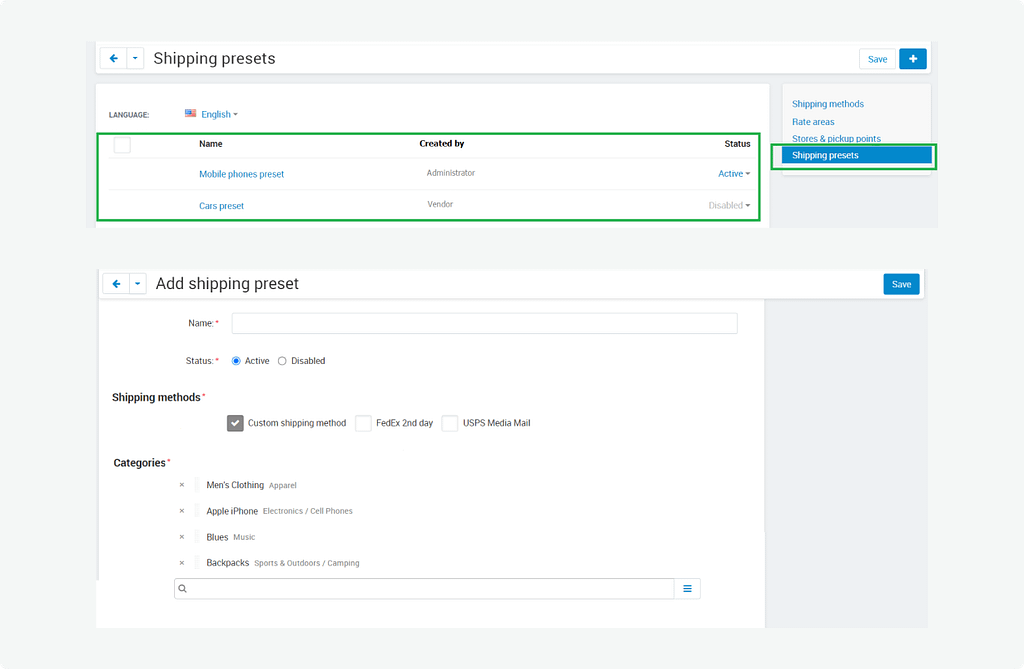Click Save on the Add shipping preset form
Viewport: 1024px width, 669px height.
click(901, 284)
